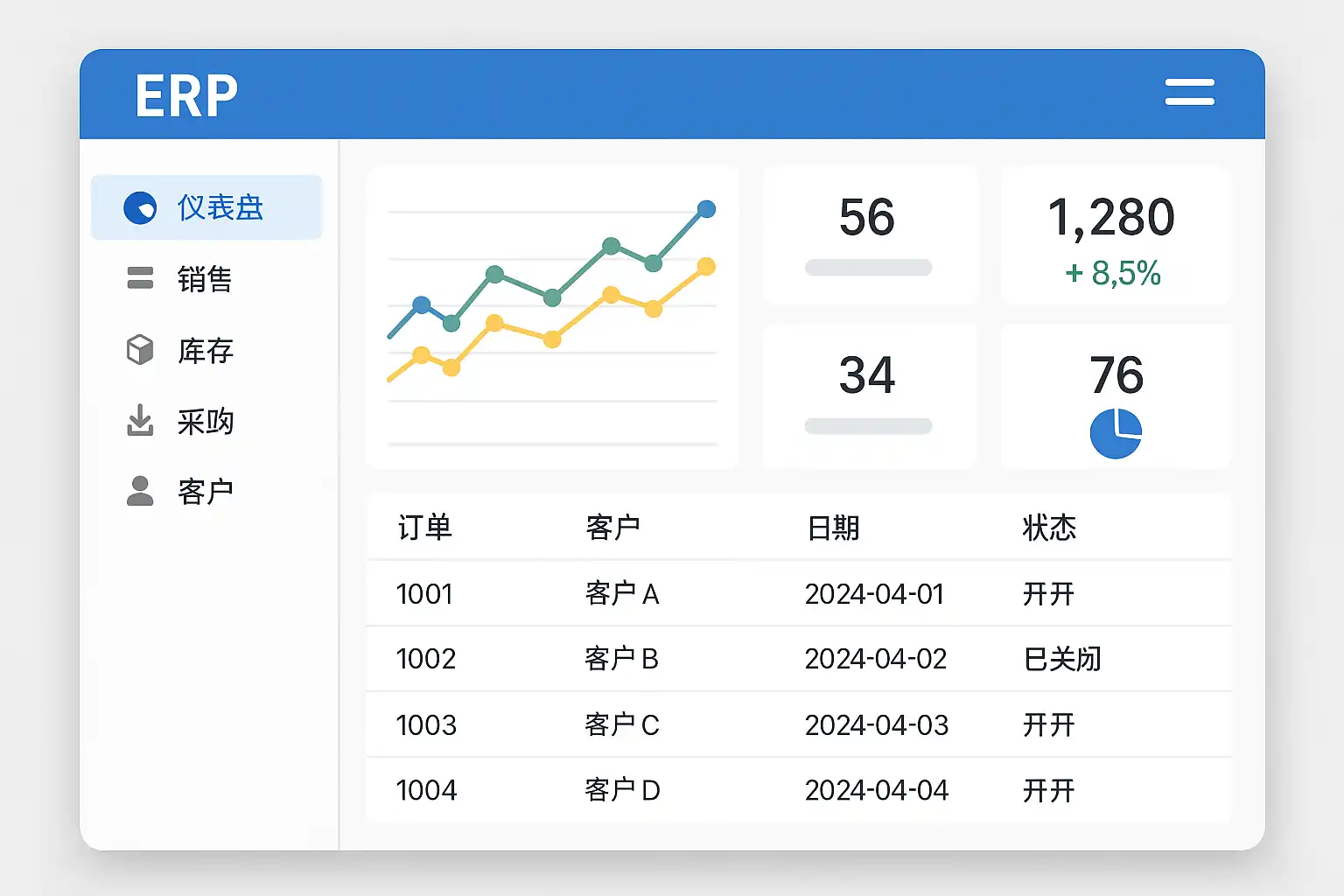Click the 库存 inventory box icon
The width and height of the screenshot is (1344, 896).
(140, 350)
